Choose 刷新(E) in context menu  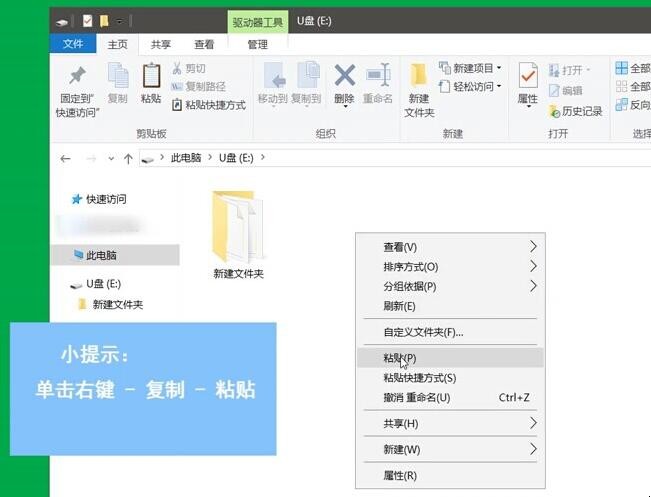point(399,306)
